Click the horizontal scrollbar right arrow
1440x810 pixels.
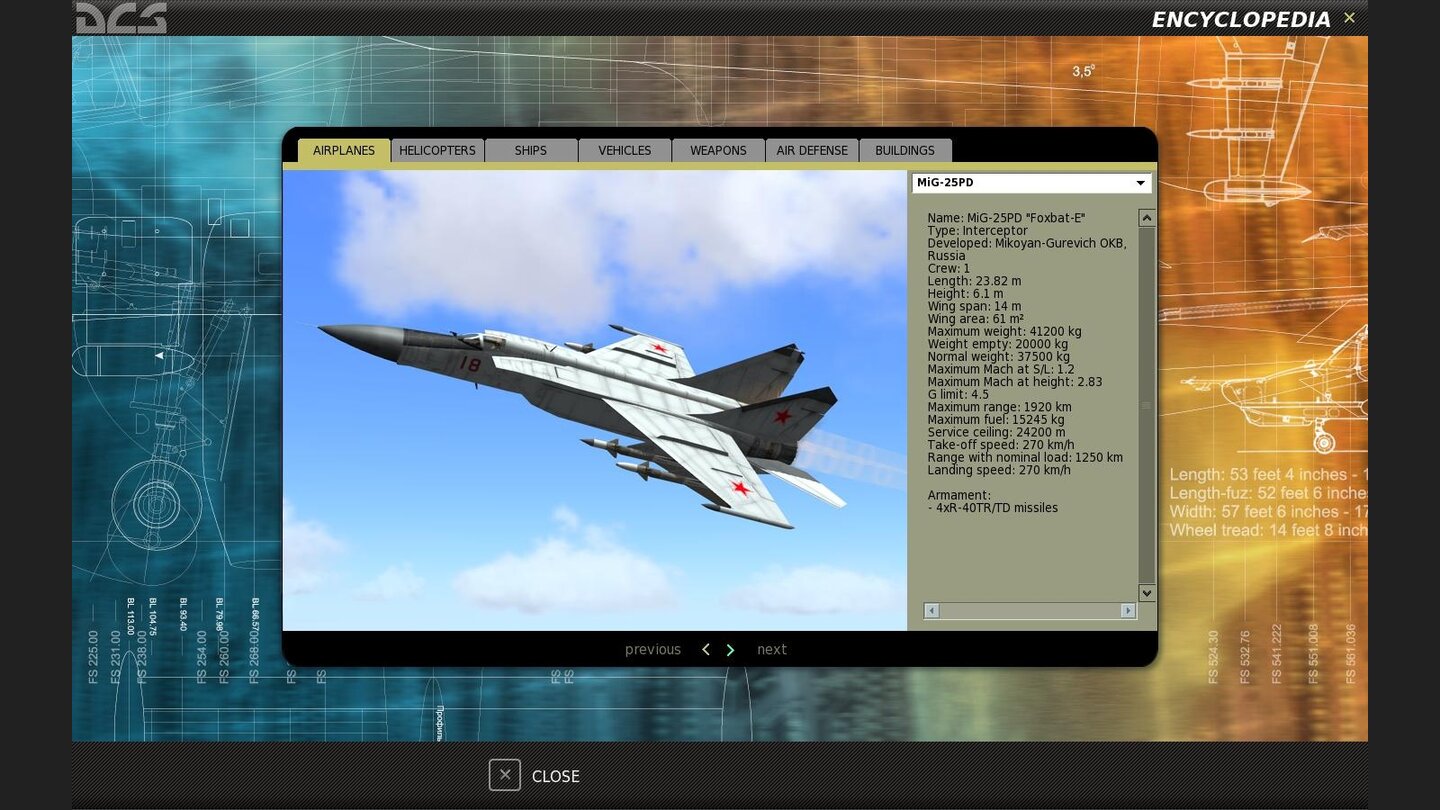pos(1128,610)
